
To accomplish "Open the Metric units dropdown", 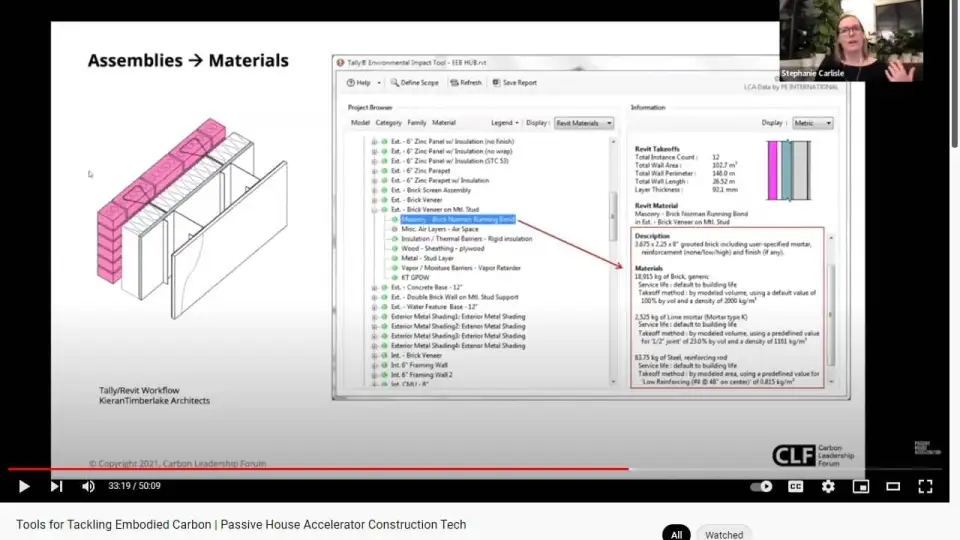I will 812,123.
